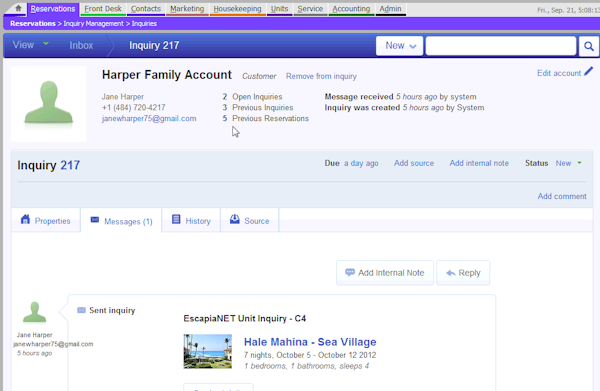Click the janewharper75@gmail.com email link
The height and width of the screenshot is (391, 600).
click(x=149, y=119)
